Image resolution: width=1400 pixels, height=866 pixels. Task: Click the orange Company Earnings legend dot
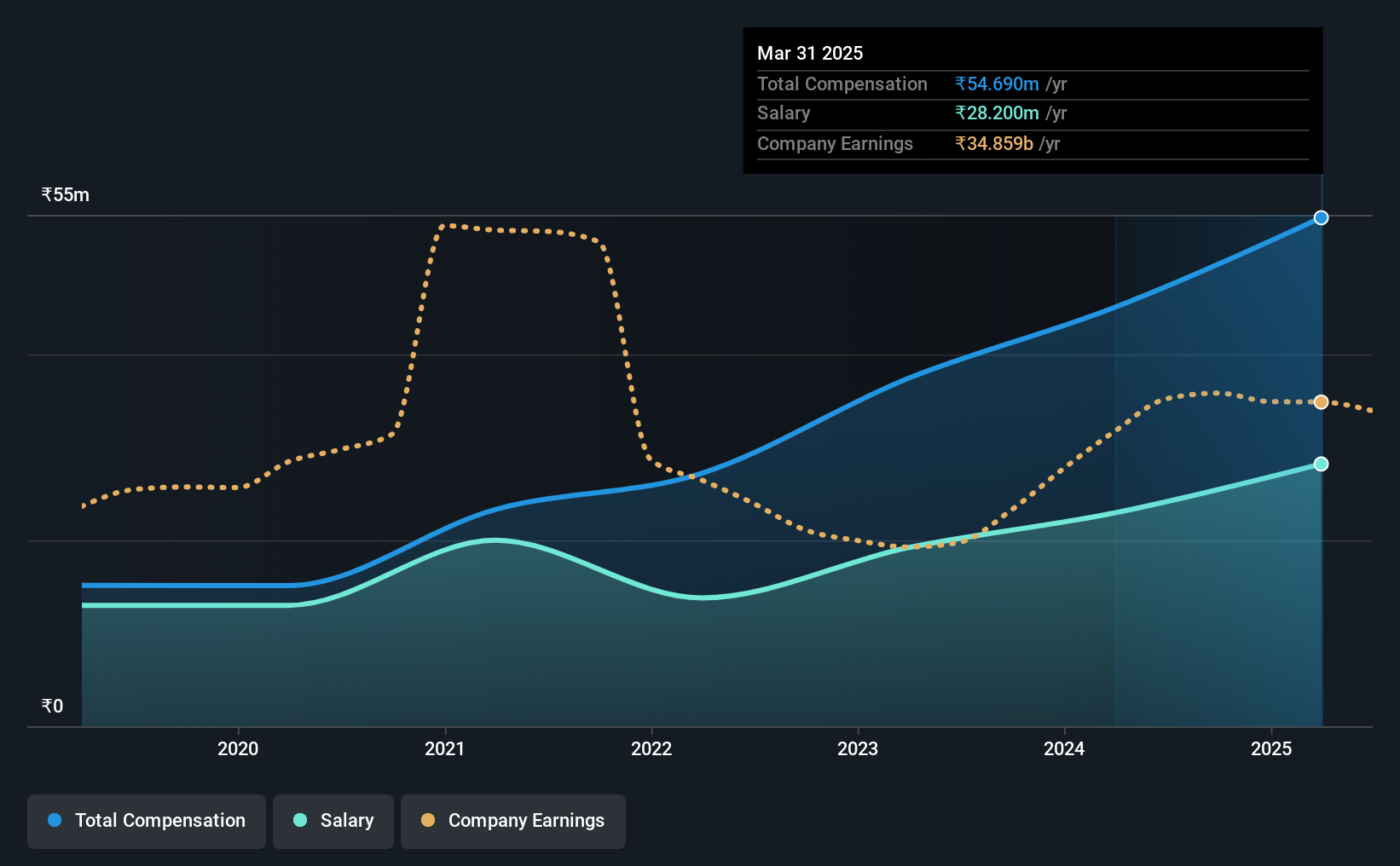(428, 820)
